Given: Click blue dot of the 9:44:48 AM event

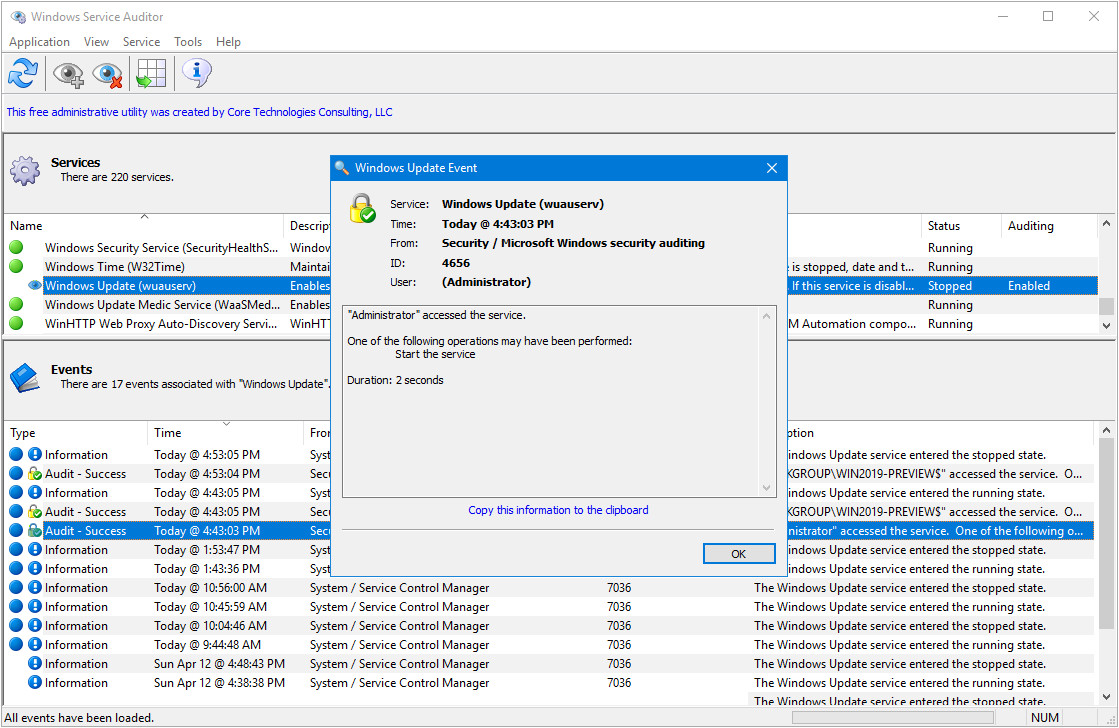Looking at the screenshot, I should pyautogui.click(x=16, y=644).
